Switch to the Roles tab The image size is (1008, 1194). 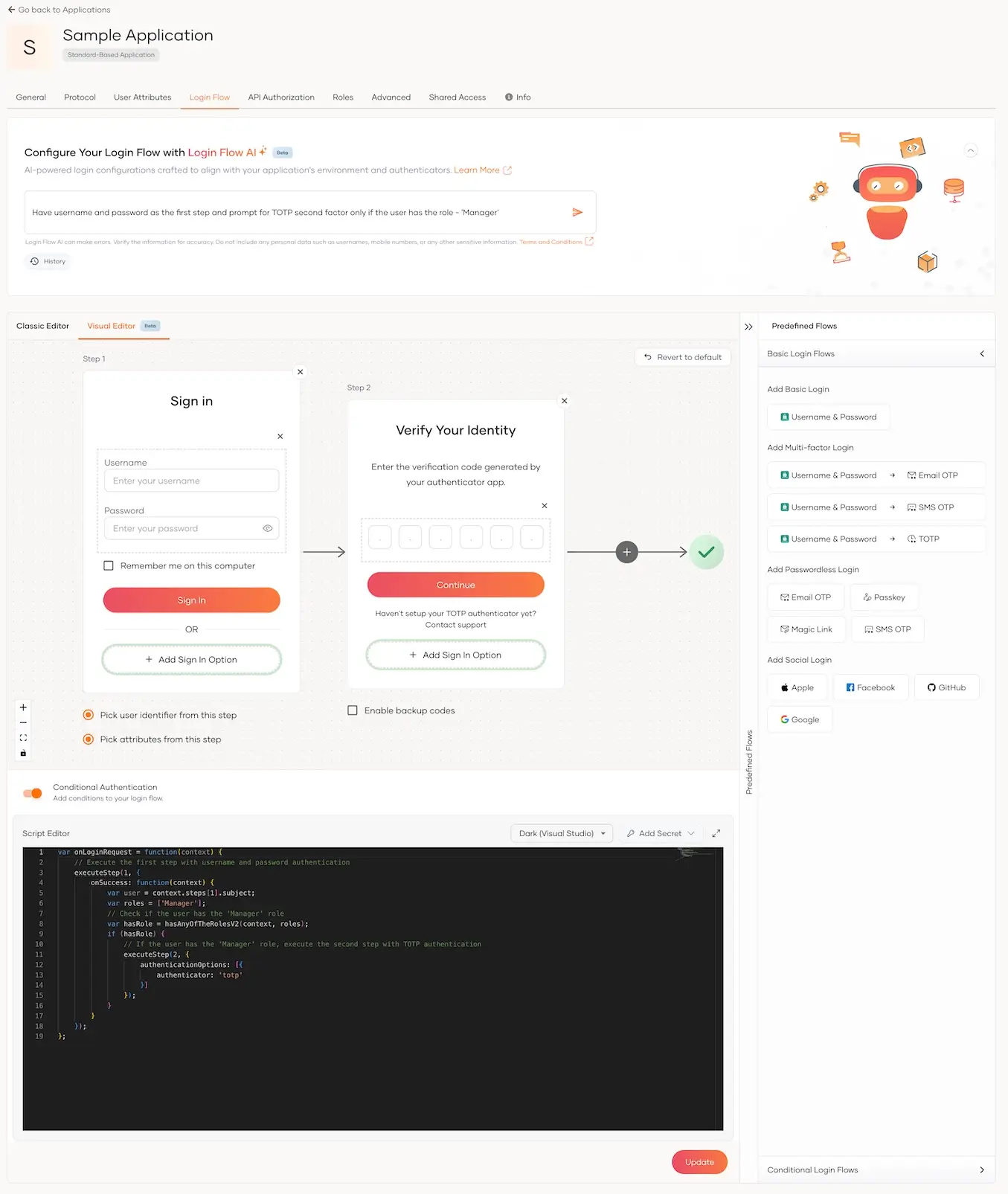(x=343, y=97)
